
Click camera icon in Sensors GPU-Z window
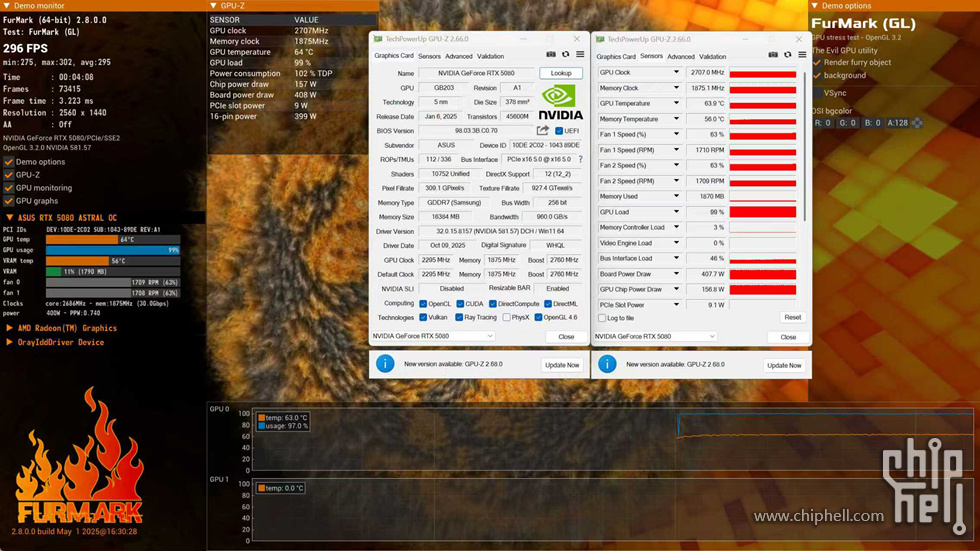tap(773, 55)
